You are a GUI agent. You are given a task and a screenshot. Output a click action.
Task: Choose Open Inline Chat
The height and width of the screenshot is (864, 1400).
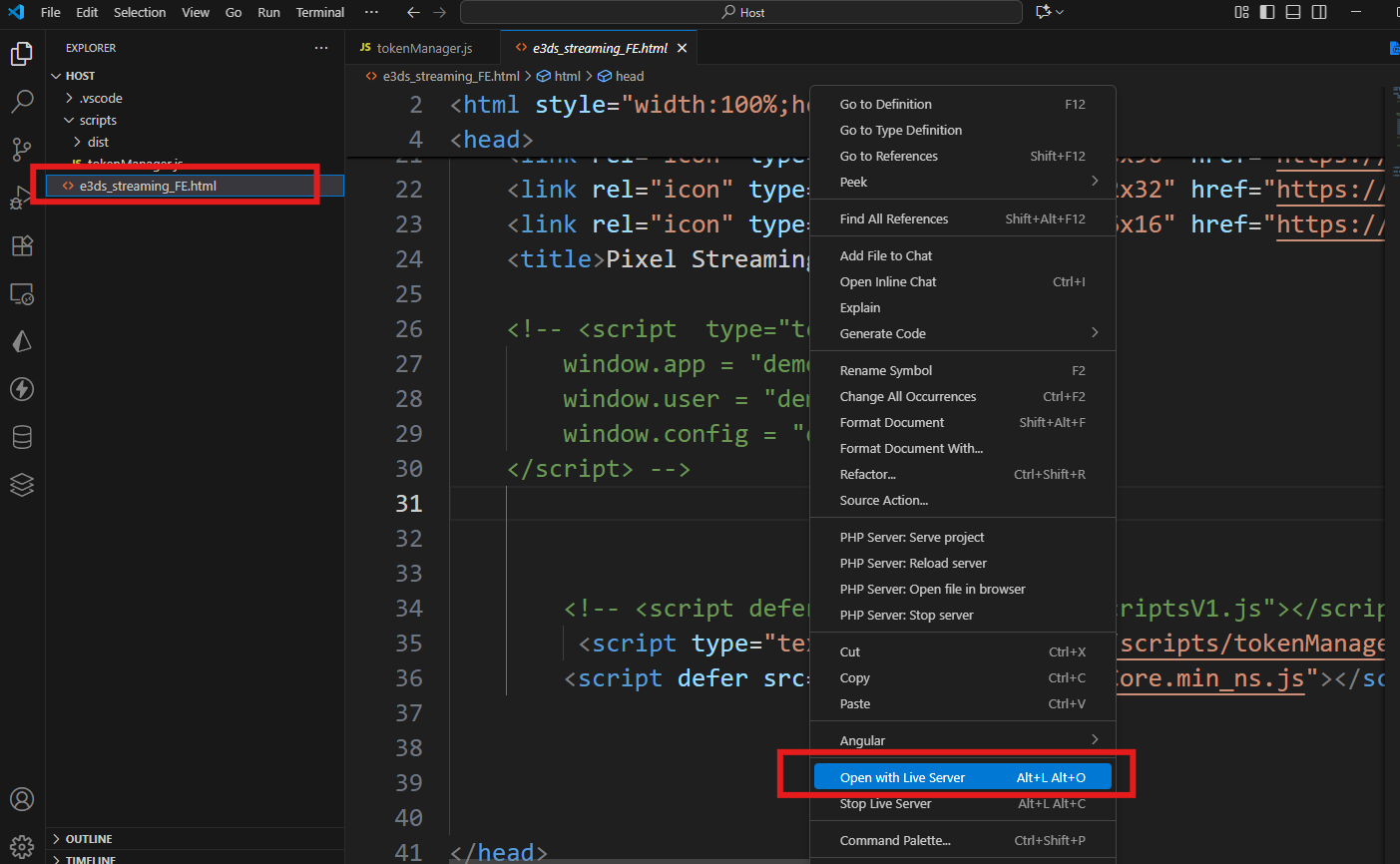point(962,281)
